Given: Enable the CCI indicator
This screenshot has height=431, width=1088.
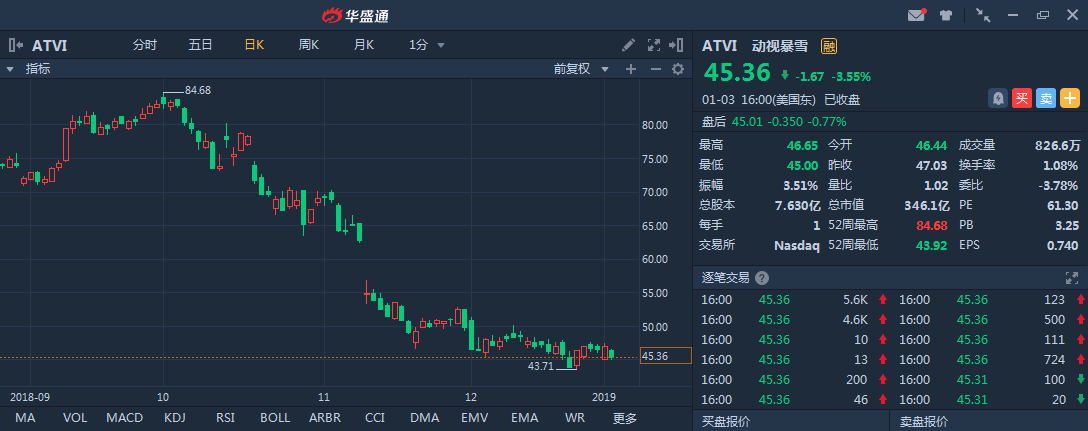Looking at the screenshot, I should point(375,418).
